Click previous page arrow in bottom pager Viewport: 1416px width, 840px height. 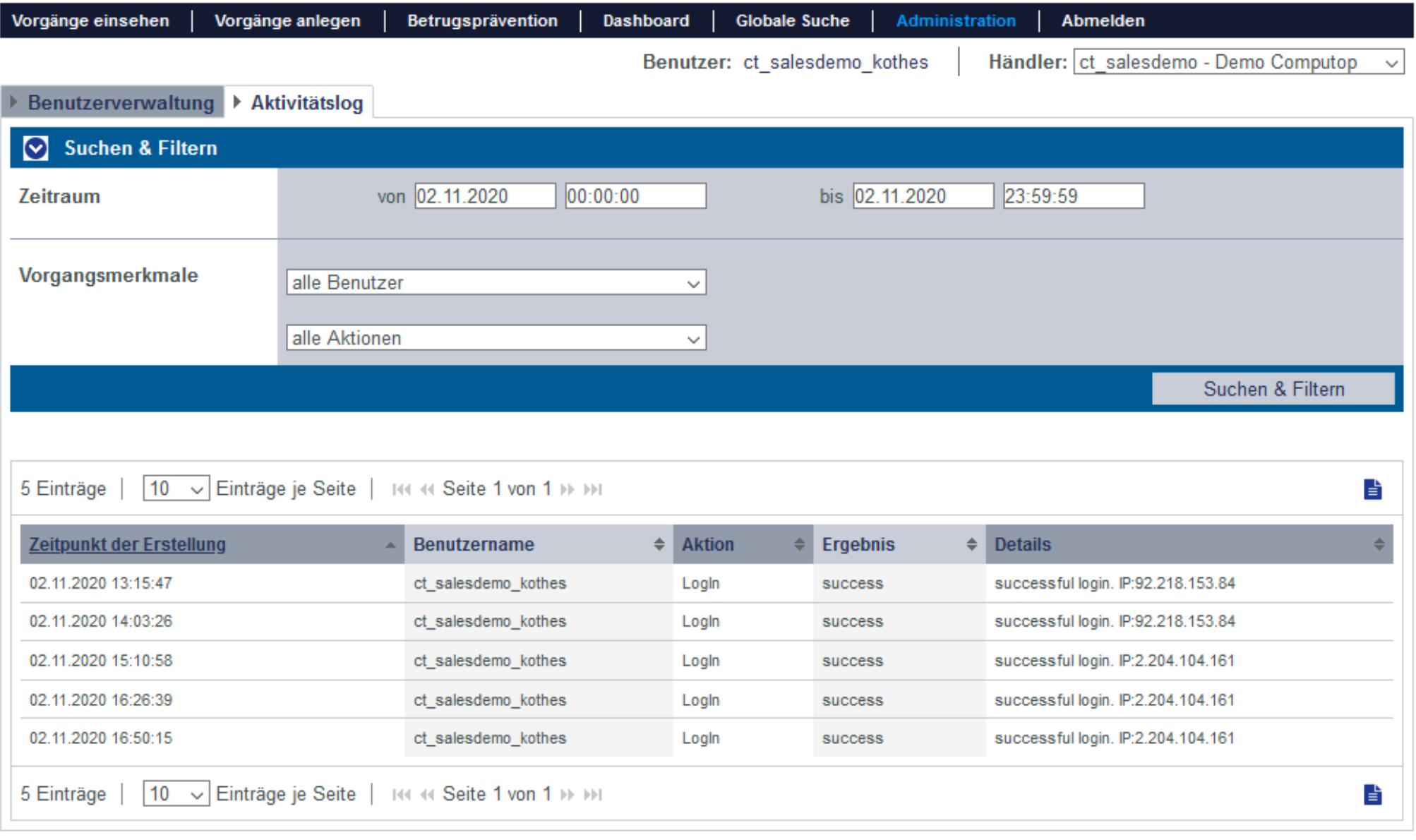427,795
